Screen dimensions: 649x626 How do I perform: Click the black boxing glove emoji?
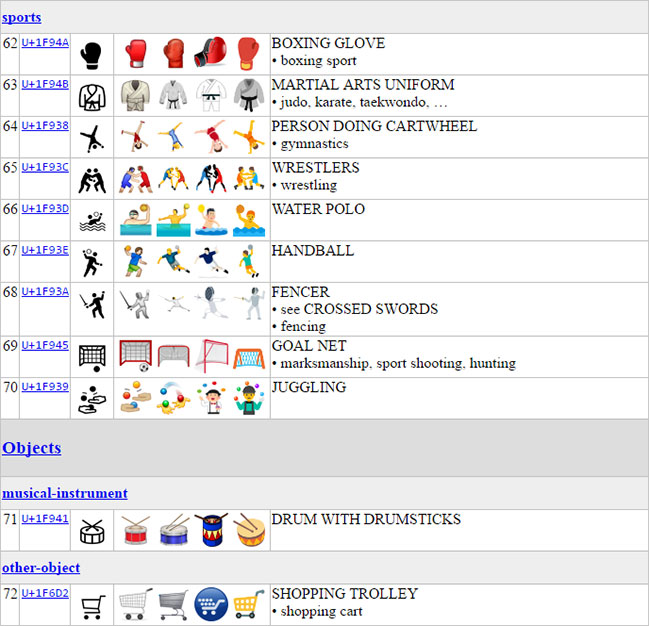coord(91,54)
